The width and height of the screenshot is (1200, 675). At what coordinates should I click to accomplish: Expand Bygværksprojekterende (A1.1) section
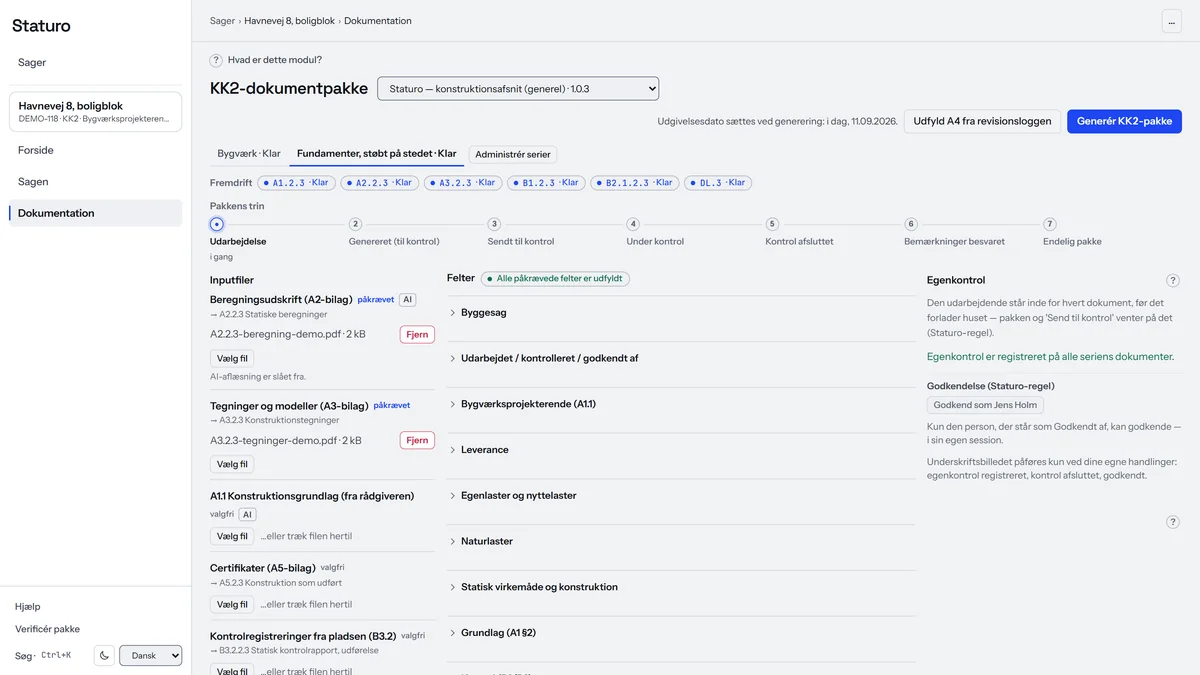tap(681, 404)
